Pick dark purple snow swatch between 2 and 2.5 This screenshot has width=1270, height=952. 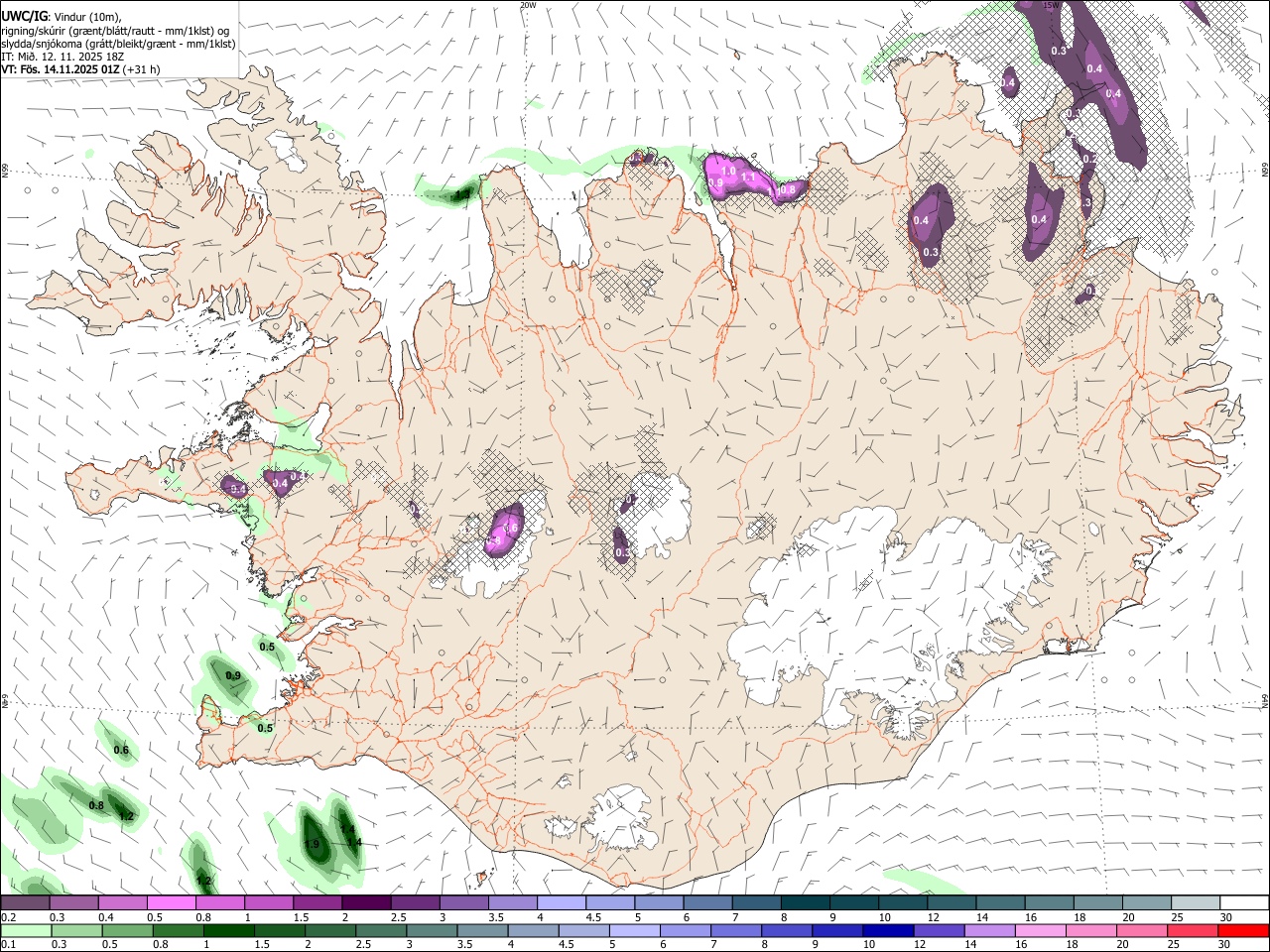click(365, 903)
